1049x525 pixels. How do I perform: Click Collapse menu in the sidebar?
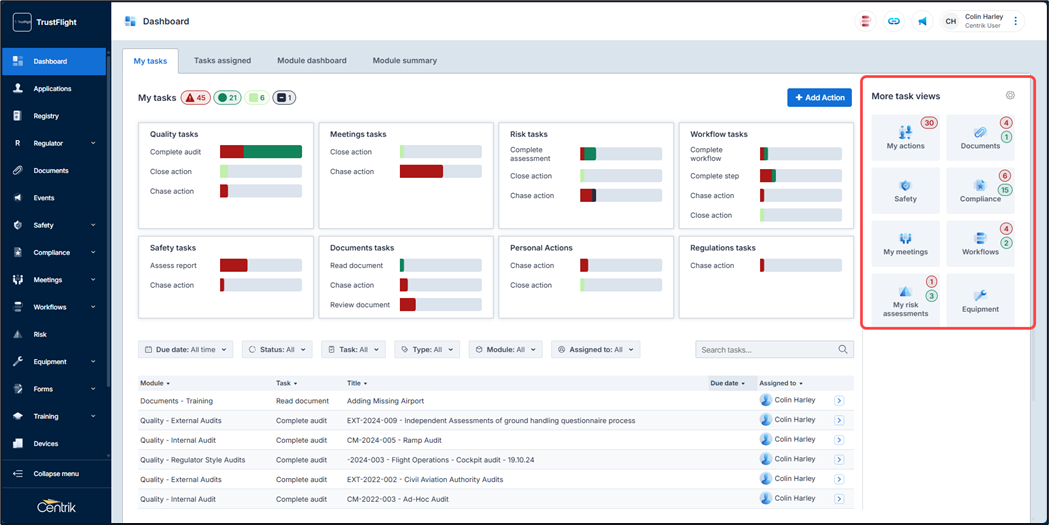(x=55, y=474)
